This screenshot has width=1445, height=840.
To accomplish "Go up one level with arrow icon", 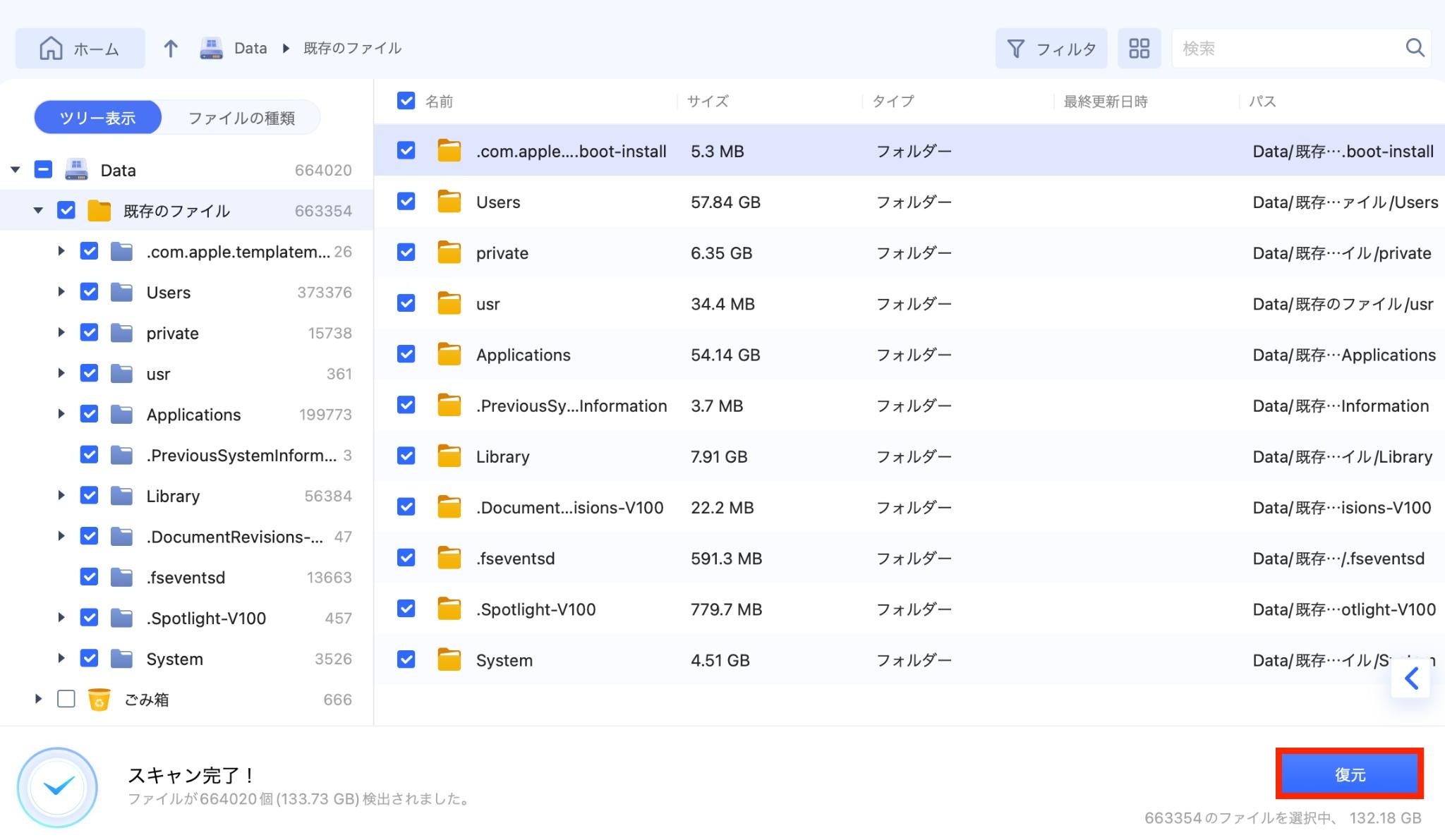I will tap(170, 48).
